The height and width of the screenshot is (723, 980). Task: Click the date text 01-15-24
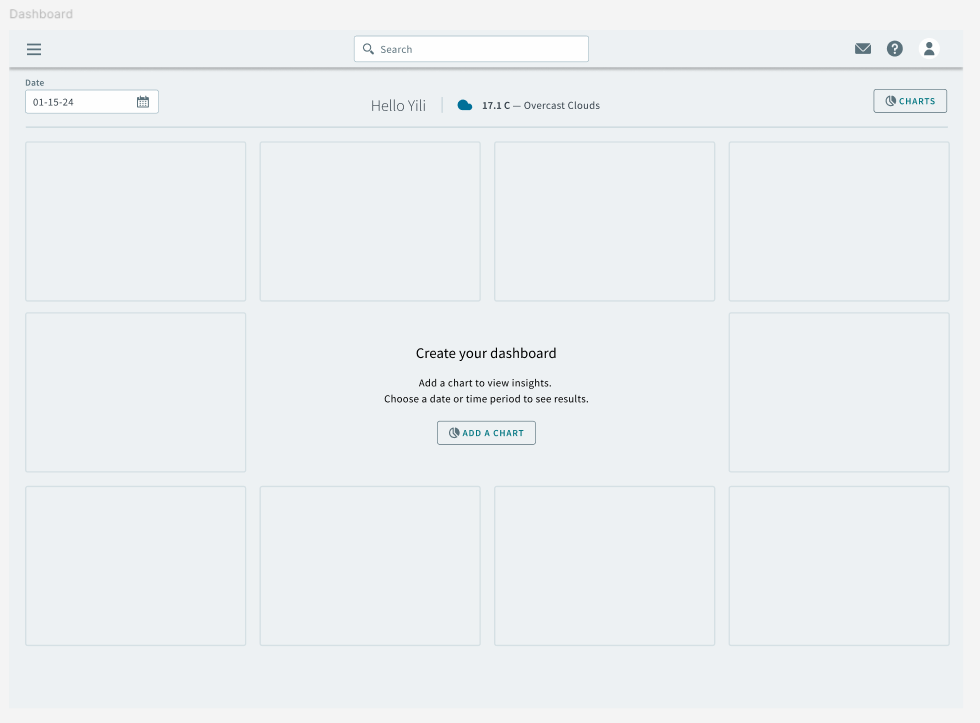click(x=53, y=102)
